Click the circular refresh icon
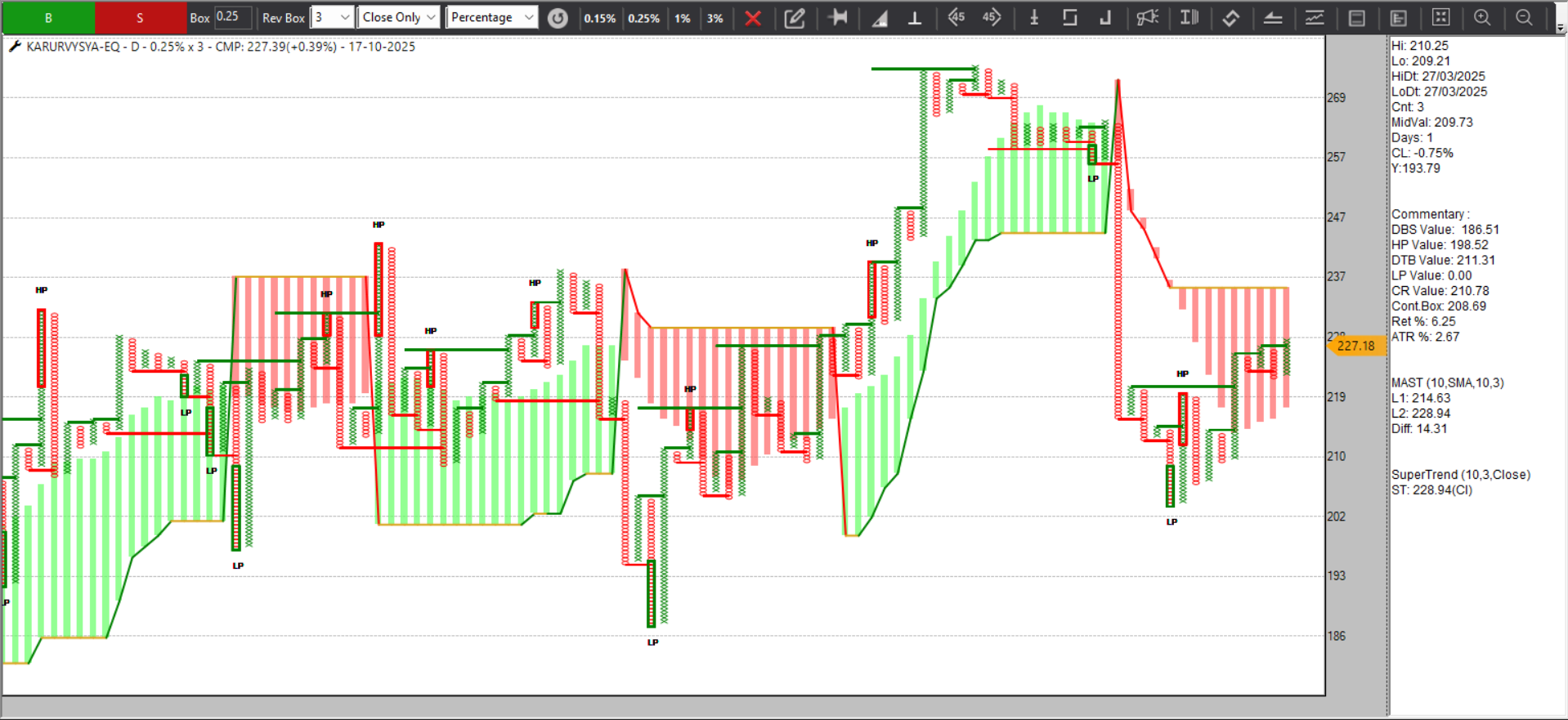Image resolution: width=1568 pixels, height=720 pixels. [x=558, y=18]
